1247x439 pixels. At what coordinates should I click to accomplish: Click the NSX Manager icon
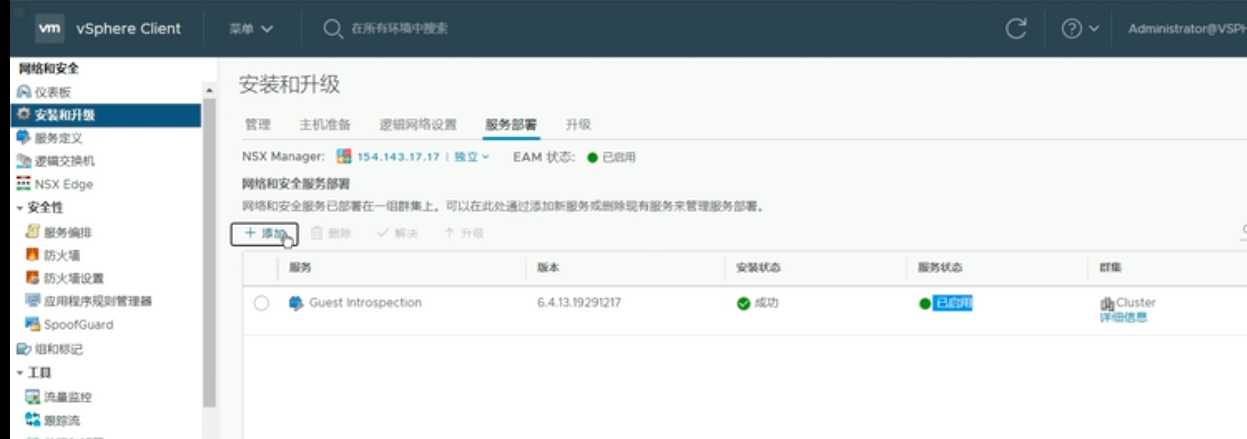tap(344, 157)
